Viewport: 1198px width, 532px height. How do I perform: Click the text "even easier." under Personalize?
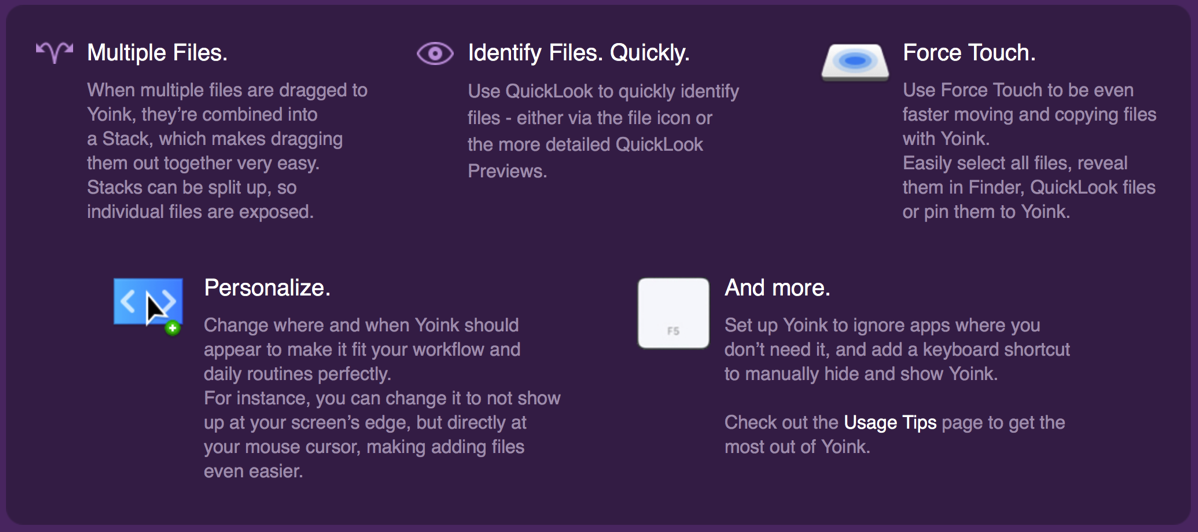click(254, 472)
